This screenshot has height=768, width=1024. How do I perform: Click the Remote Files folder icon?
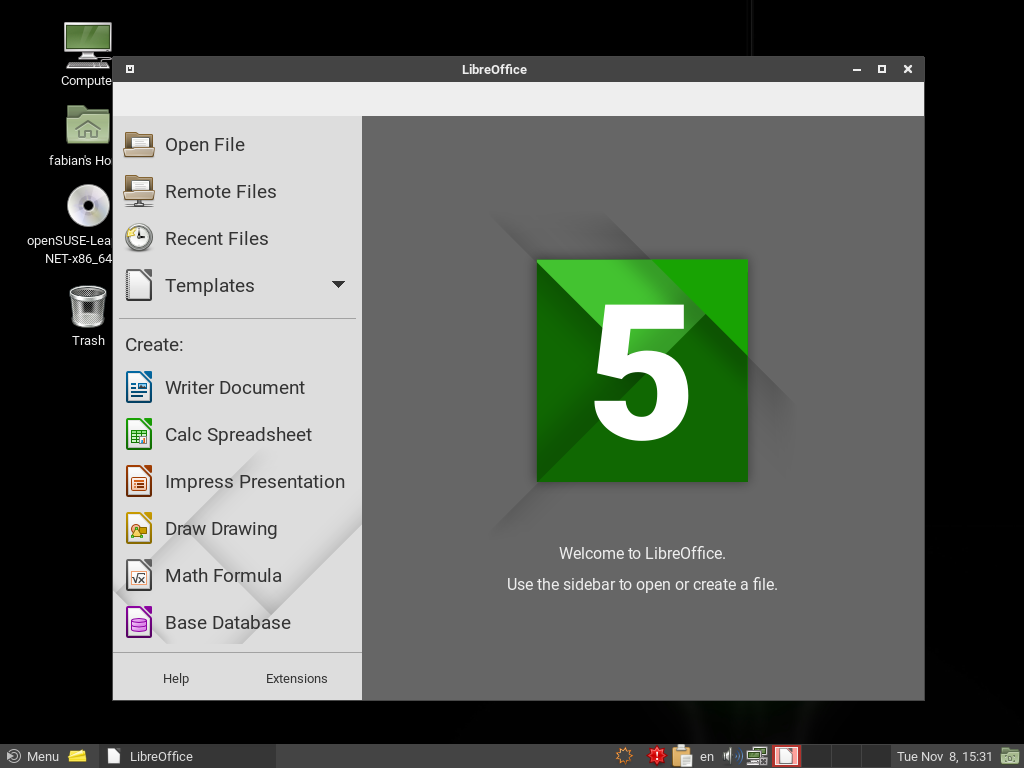click(139, 191)
